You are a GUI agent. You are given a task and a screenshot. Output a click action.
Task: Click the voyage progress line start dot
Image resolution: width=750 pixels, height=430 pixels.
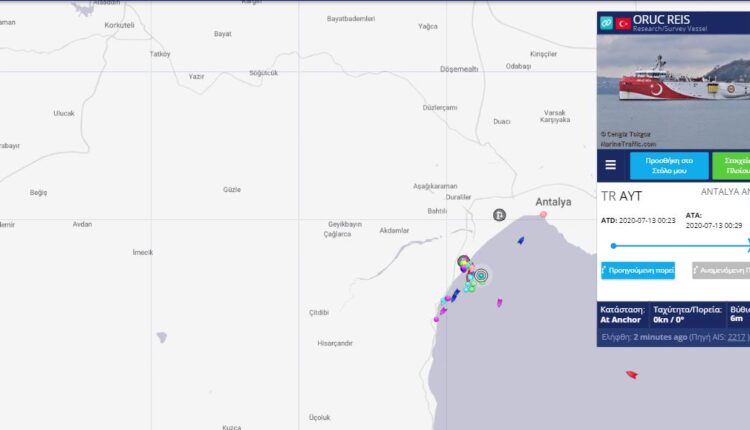[613, 246]
